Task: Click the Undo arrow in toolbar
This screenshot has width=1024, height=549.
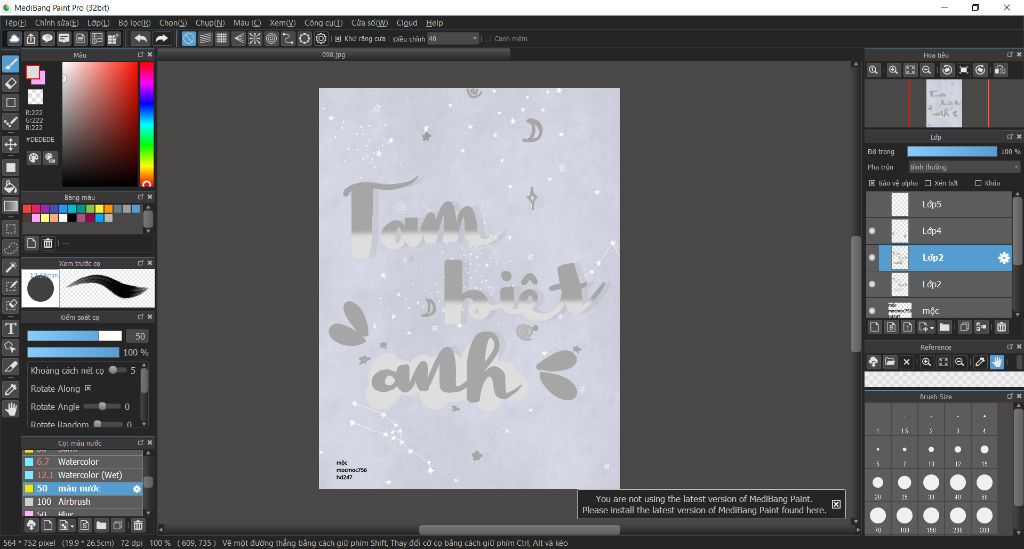Action: (140, 39)
